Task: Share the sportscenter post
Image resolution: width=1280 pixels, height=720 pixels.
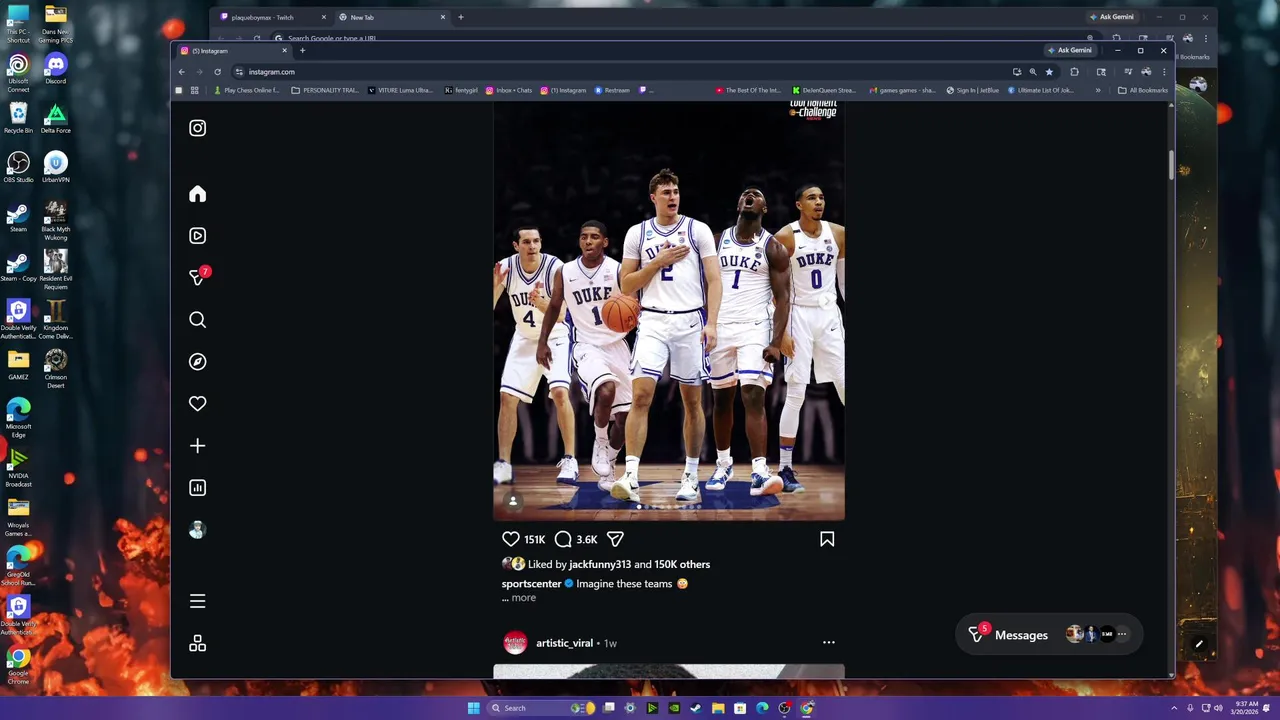Action: (615, 539)
